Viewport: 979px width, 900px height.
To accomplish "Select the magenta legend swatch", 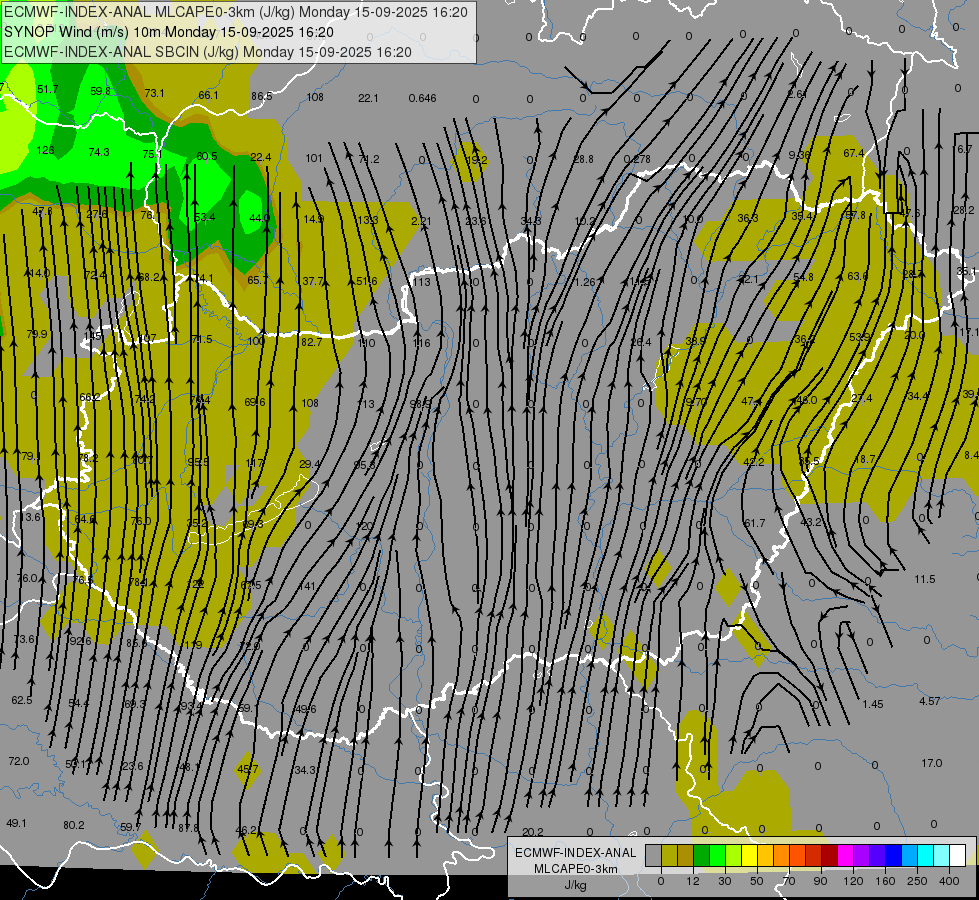I will point(845,855).
